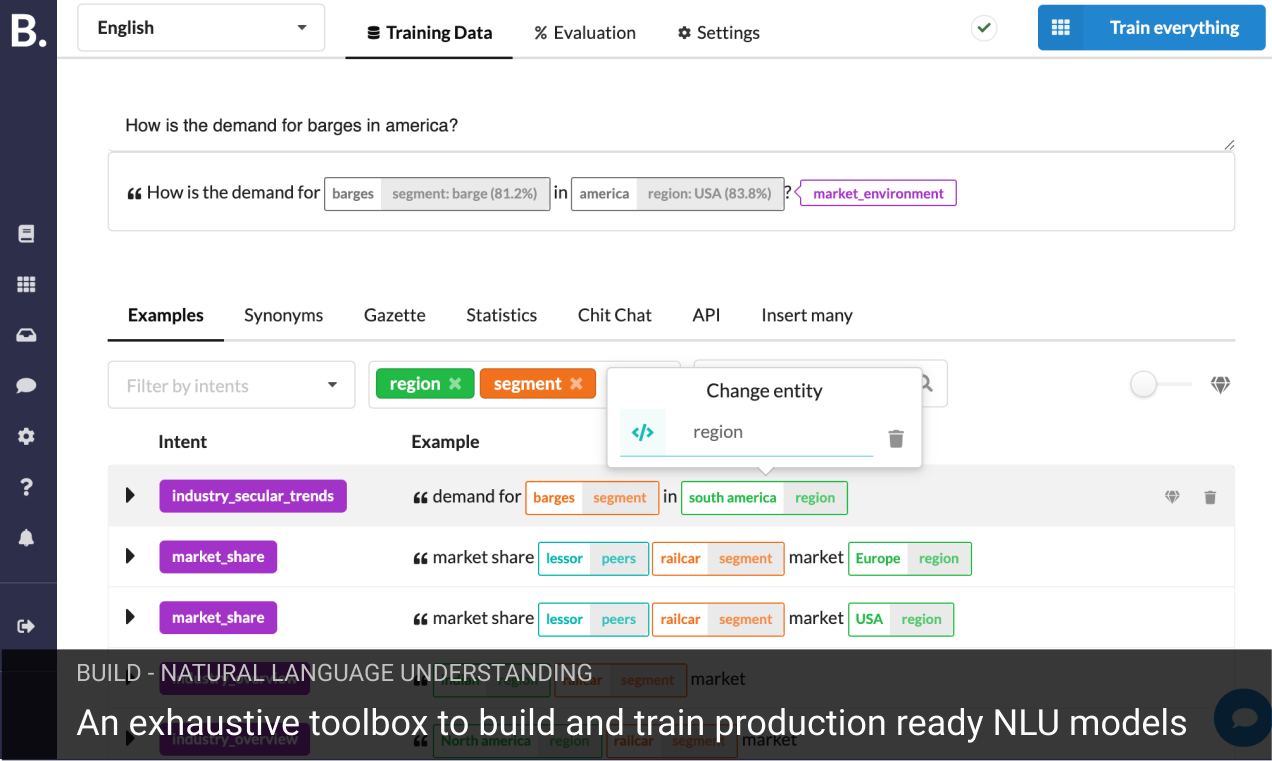Click the trash icon in Change entity popup
The width and height of the screenshot is (1272, 761).
pos(896,439)
